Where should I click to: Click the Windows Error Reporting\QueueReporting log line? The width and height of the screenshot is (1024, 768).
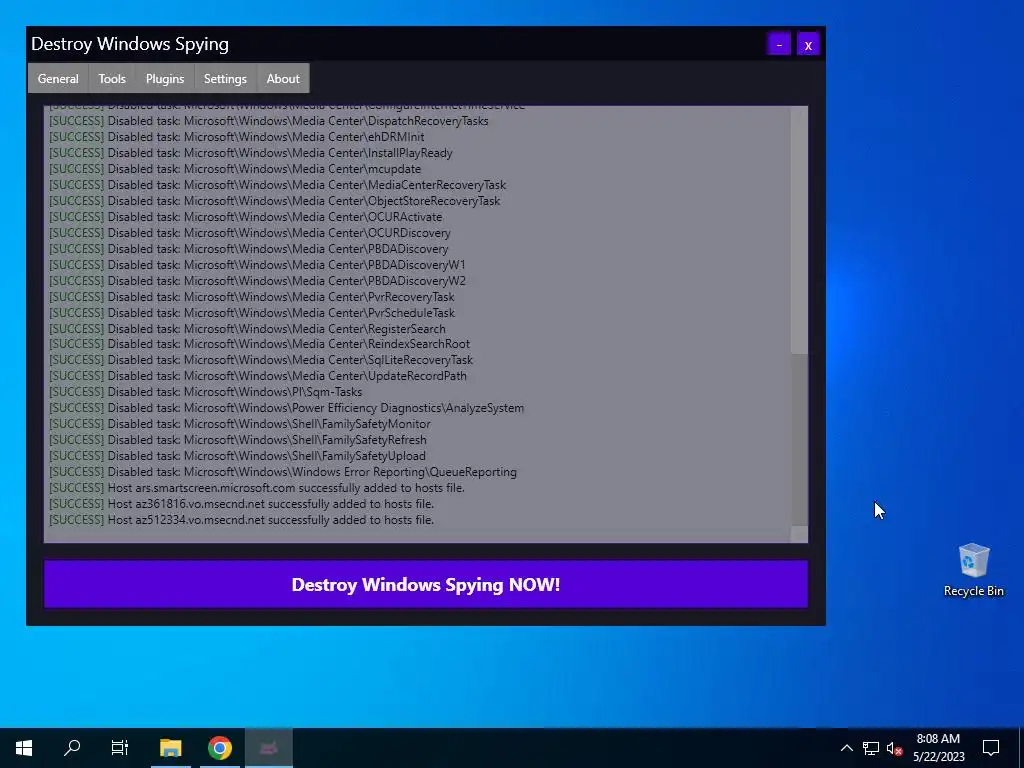283,472
